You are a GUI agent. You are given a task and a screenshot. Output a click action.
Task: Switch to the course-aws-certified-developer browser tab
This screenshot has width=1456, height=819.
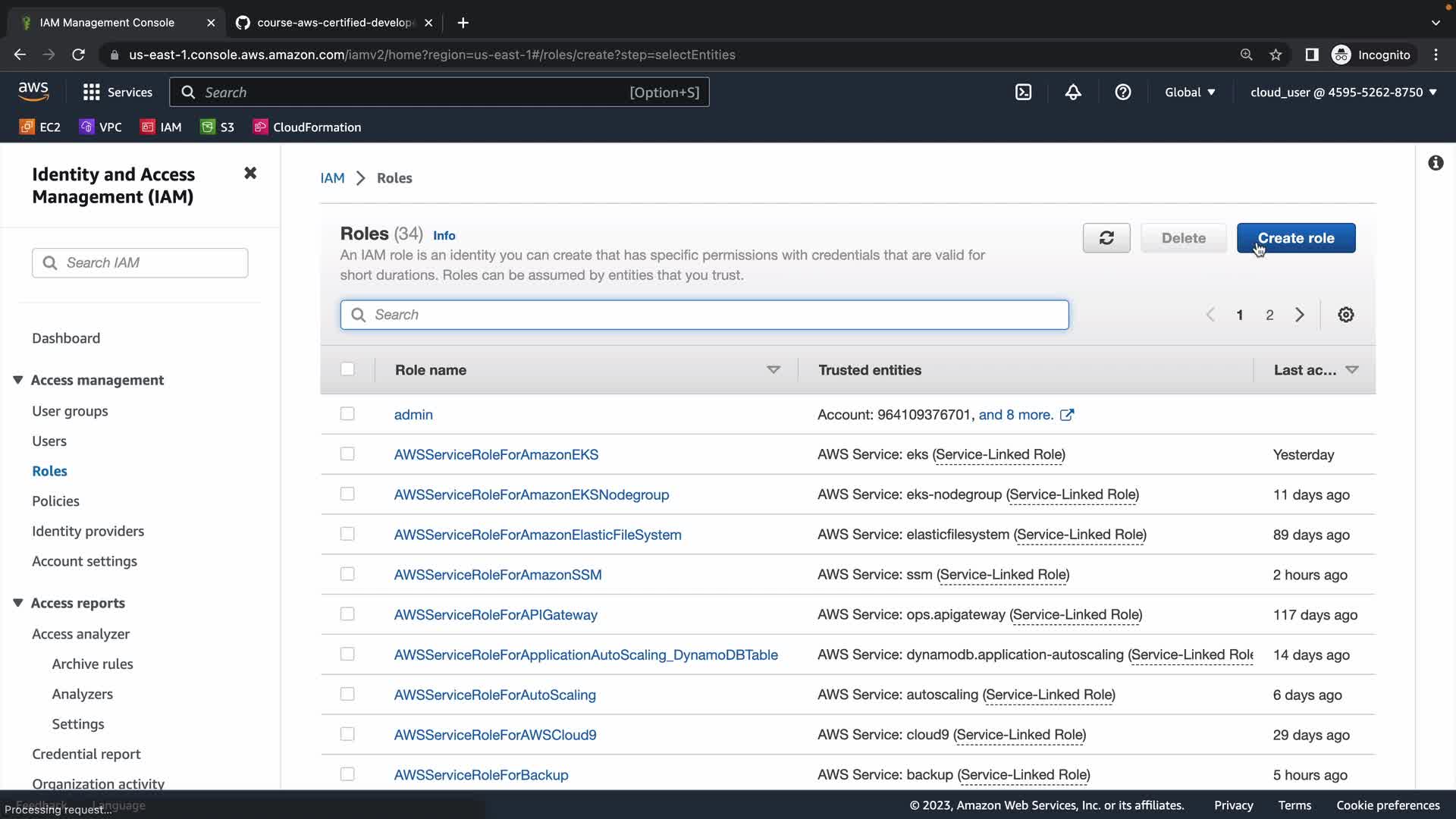[x=334, y=23]
